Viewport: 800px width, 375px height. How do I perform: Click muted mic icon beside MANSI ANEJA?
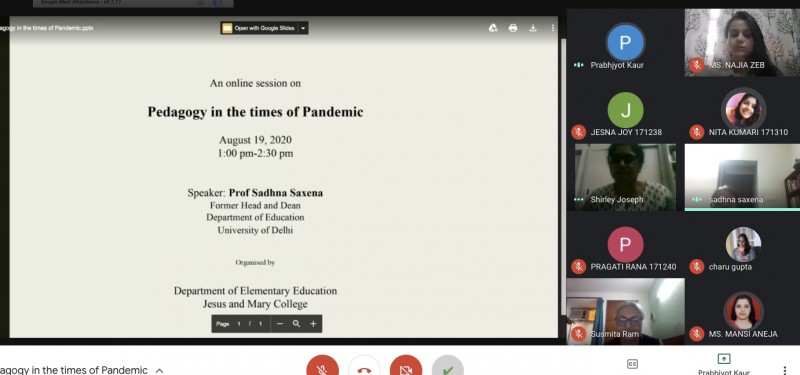696,334
